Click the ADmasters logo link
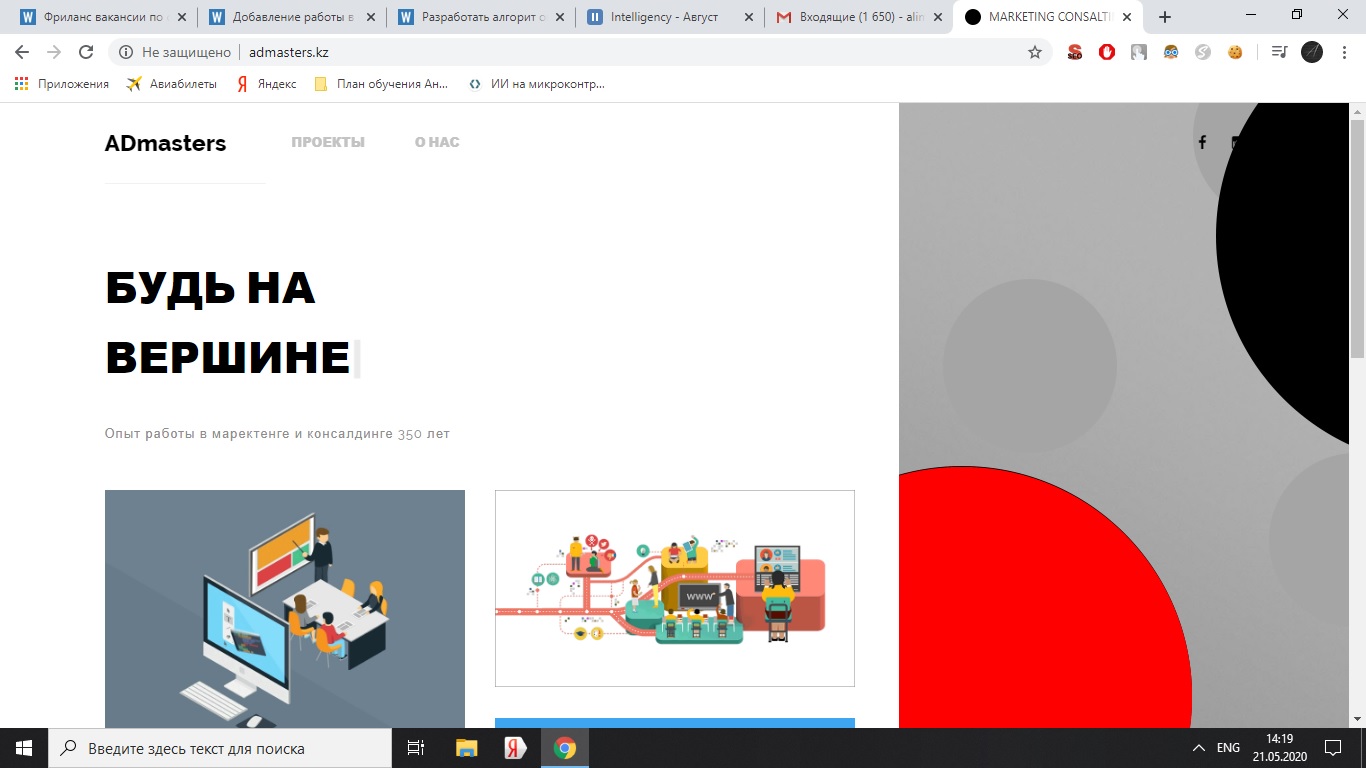The image size is (1366, 768). 165,143
